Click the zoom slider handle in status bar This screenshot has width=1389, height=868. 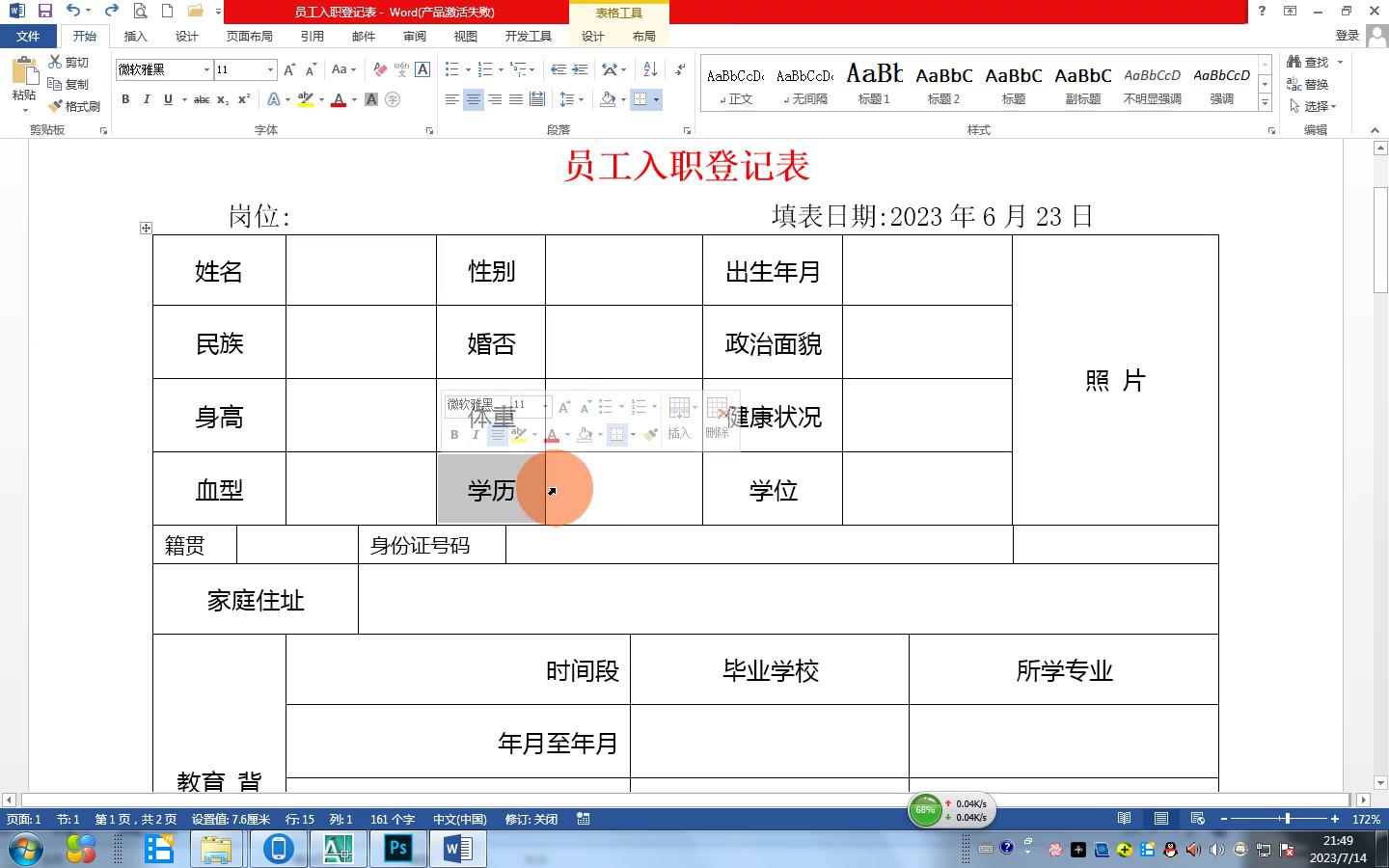click(x=1287, y=819)
